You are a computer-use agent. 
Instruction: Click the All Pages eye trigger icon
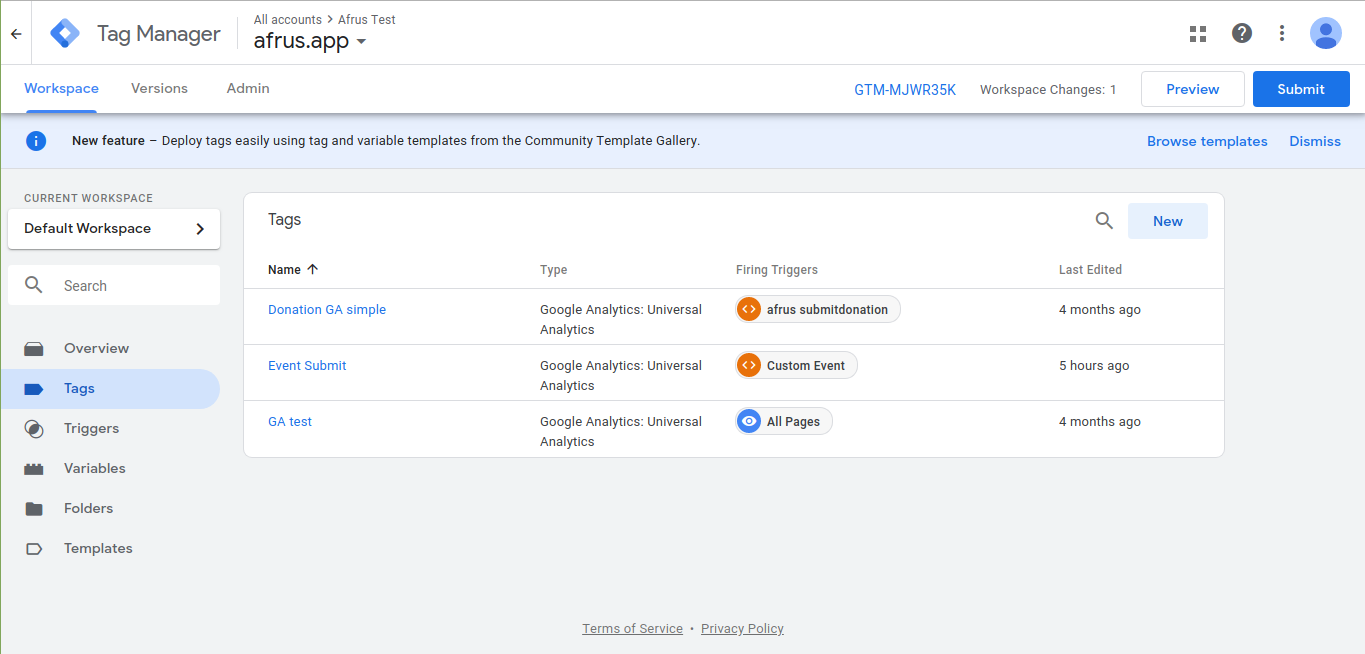coord(749,422)
